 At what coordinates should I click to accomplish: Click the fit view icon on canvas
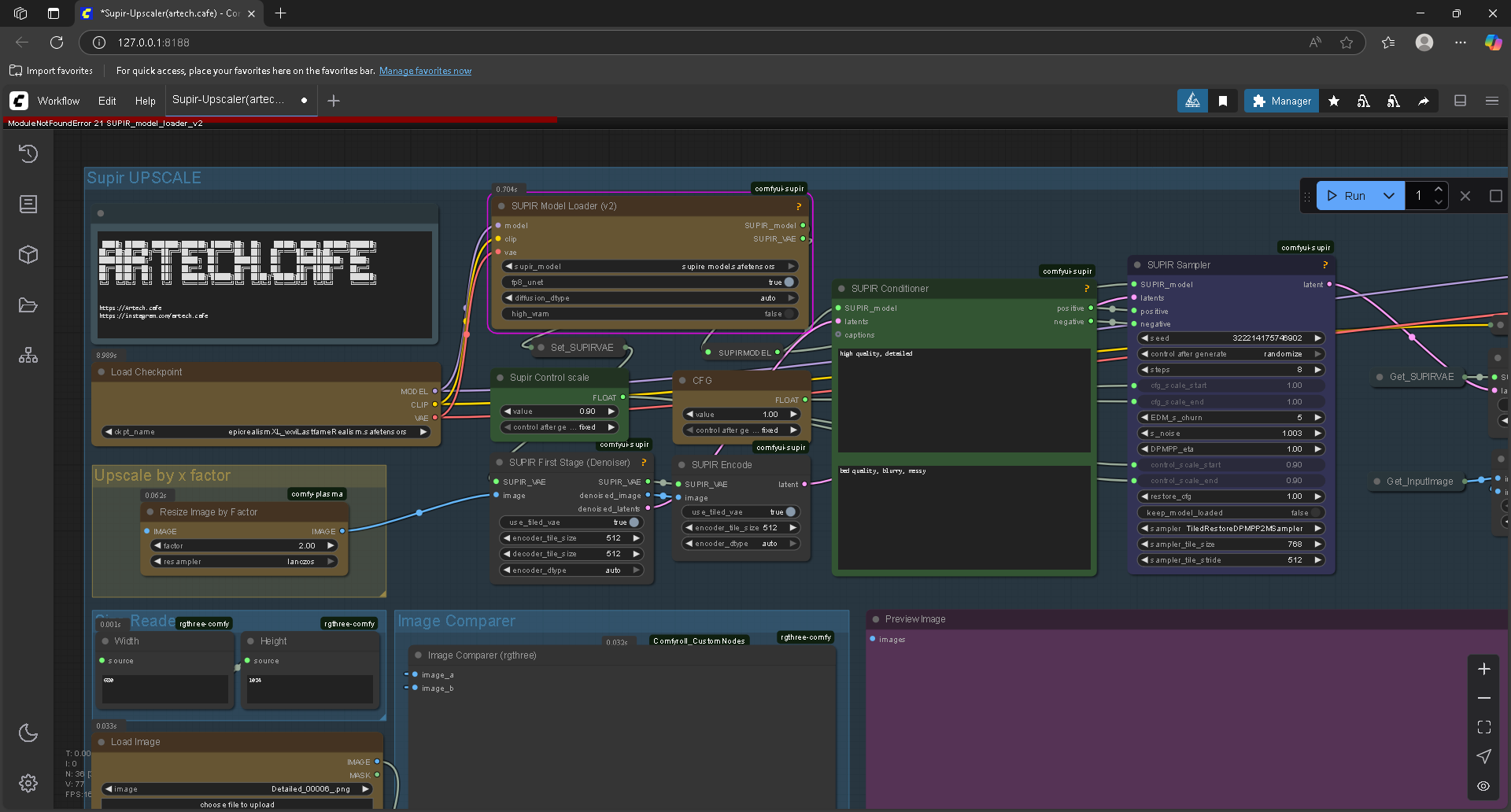click(x=1483, y=727)
